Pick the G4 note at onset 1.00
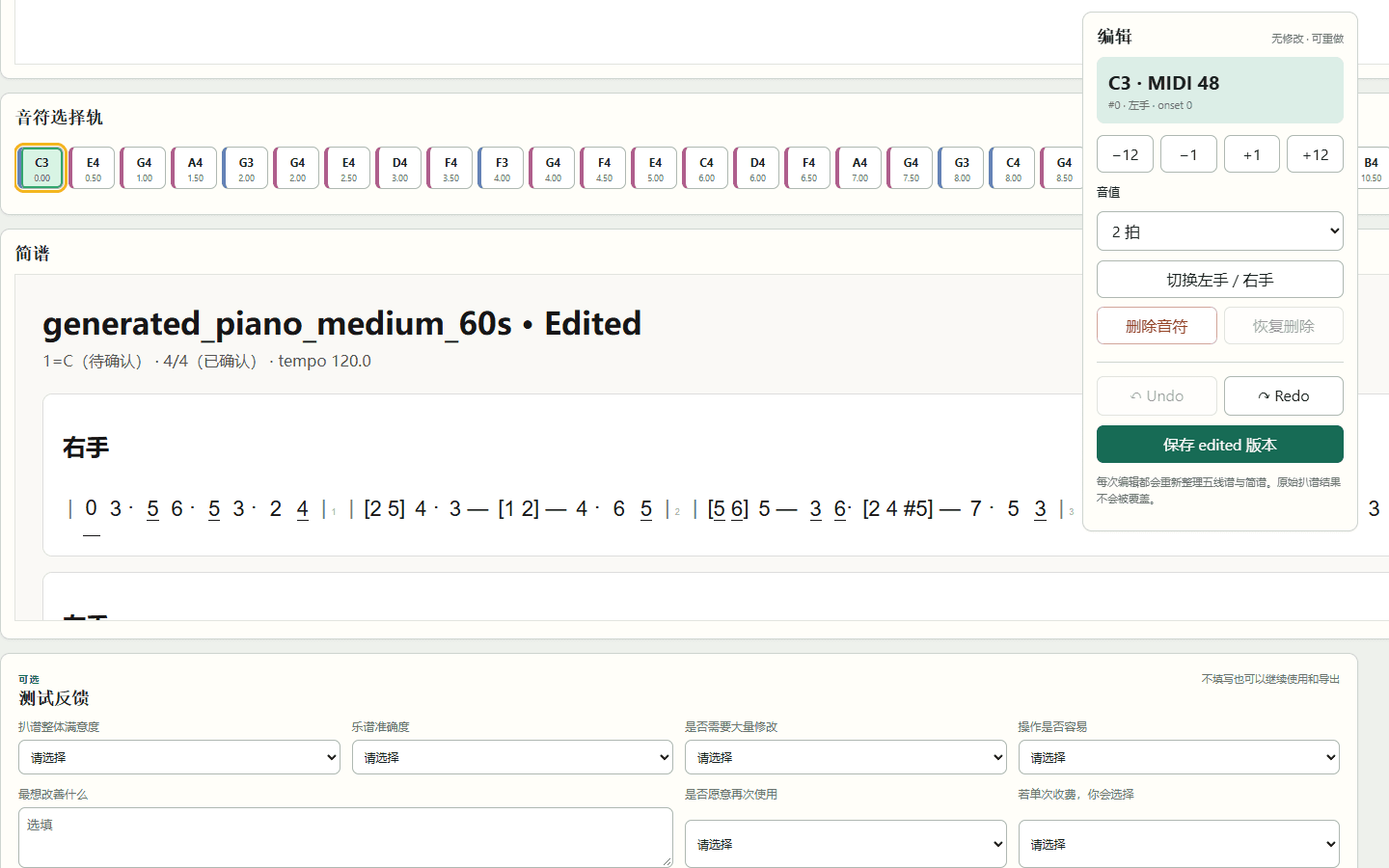This screenshot has height=868, width=1389. pos(144,168)
